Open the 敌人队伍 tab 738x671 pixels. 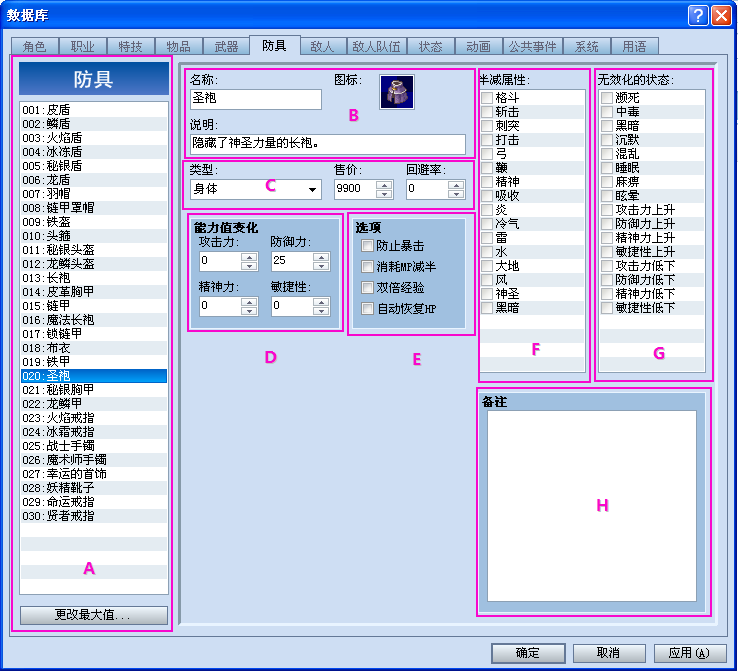[x=377, y=47]
